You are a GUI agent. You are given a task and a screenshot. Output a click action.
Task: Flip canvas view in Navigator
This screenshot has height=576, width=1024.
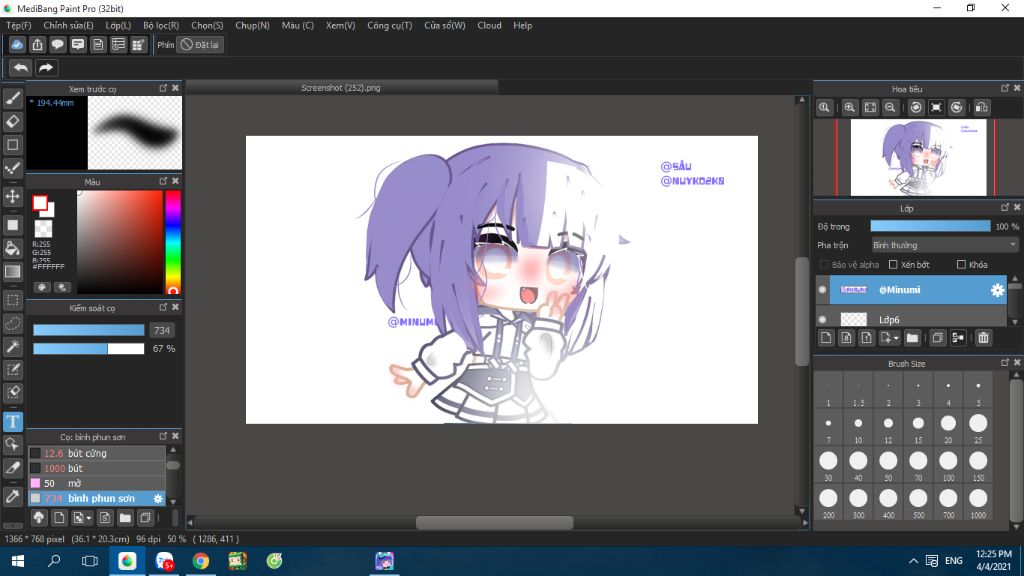coord(982,108)
